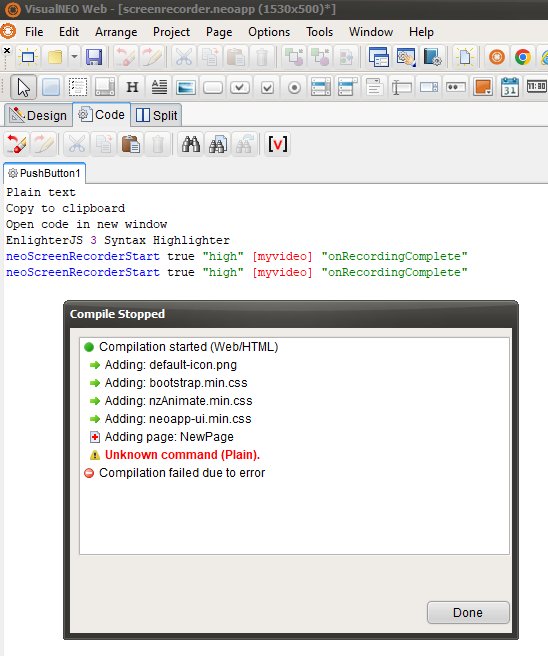Open the Project menu
The image size is (548, 656).
(x=171, y=32)
